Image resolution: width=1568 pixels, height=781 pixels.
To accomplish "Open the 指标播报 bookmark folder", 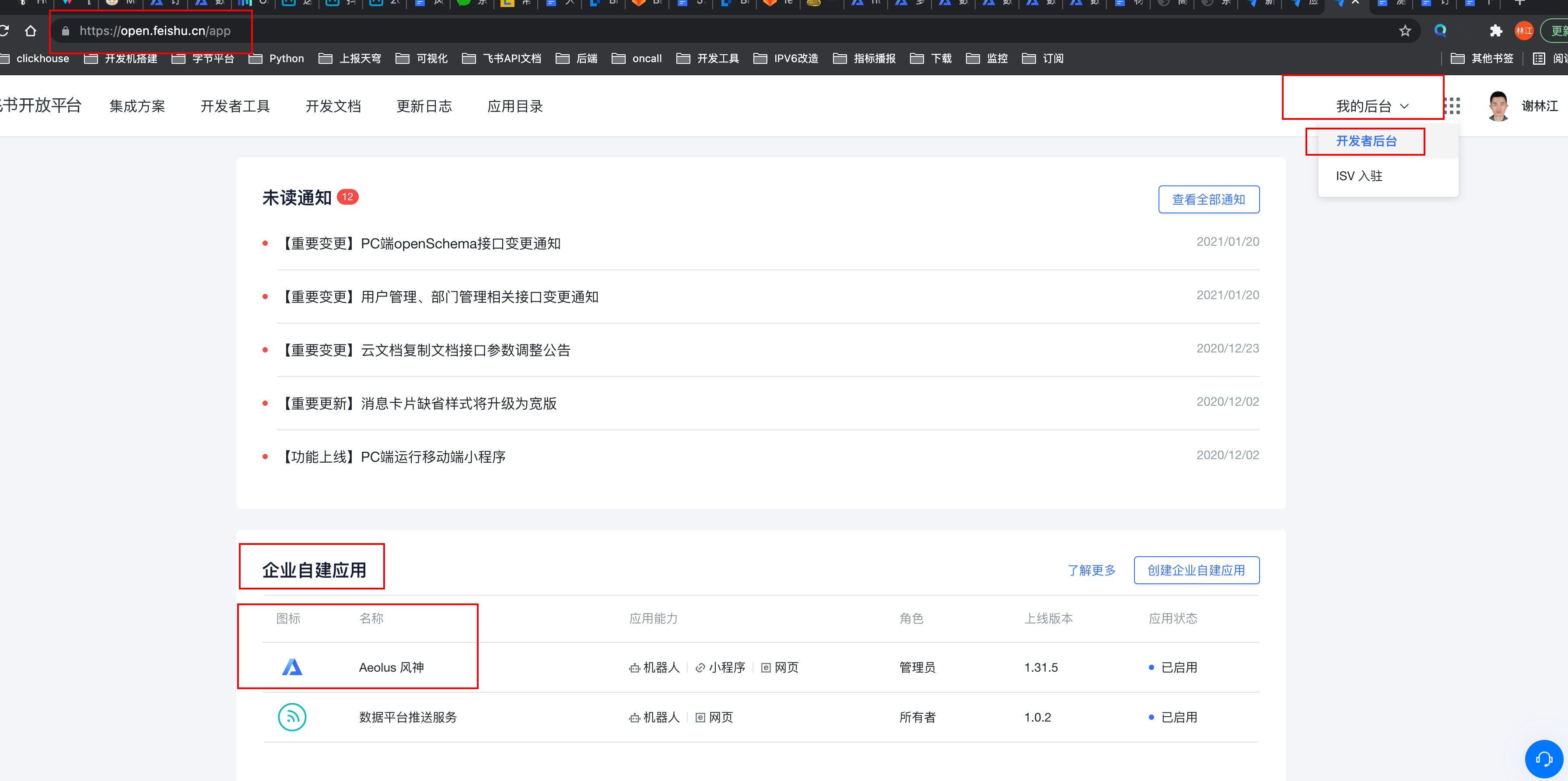I will click(864, 59).
